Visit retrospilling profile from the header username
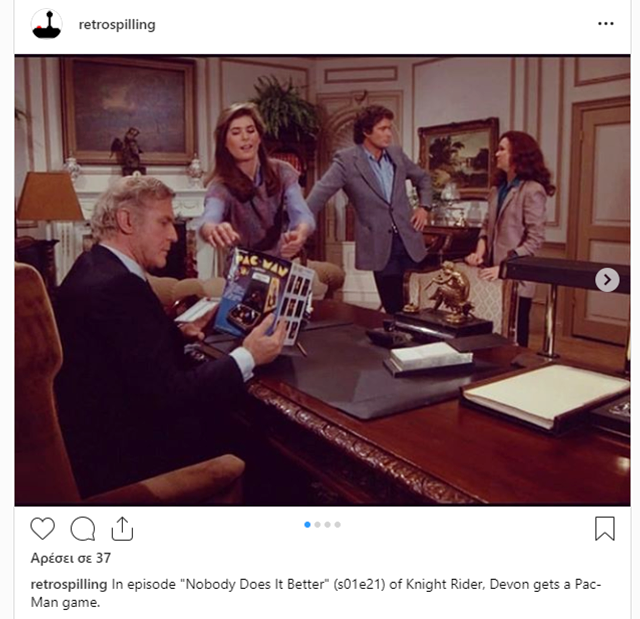The image size is (640, 619). tap(117, 24)
